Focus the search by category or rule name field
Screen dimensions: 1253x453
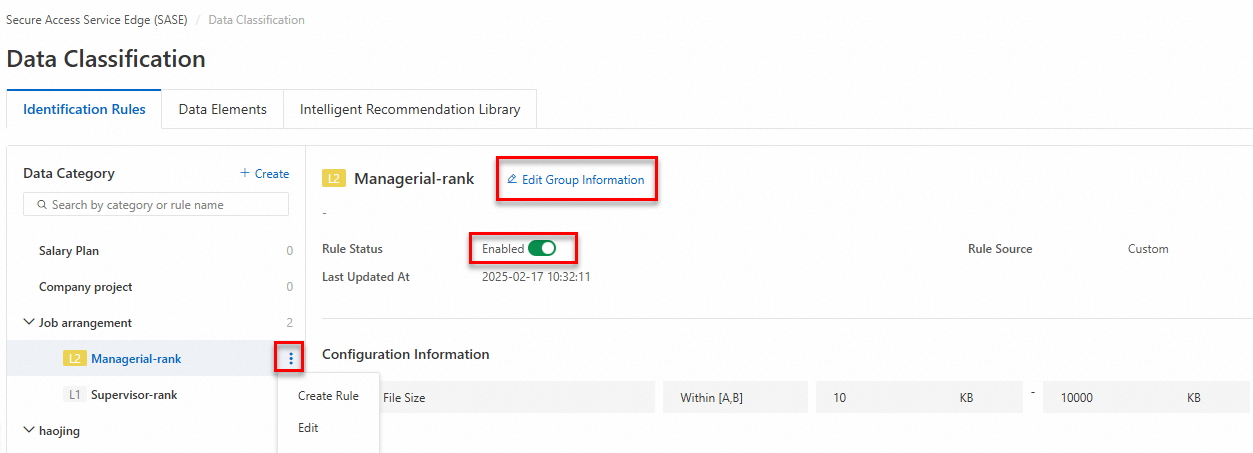[x=156, y=205]
